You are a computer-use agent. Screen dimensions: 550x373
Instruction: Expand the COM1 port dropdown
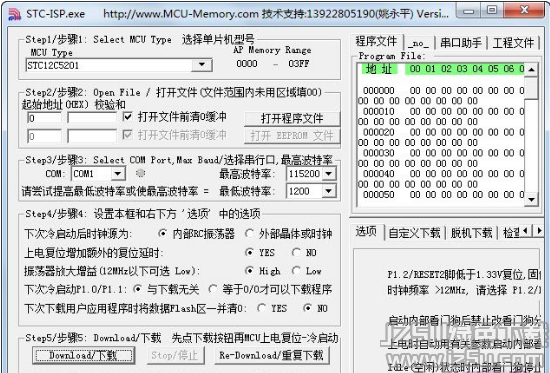(118, 173)
